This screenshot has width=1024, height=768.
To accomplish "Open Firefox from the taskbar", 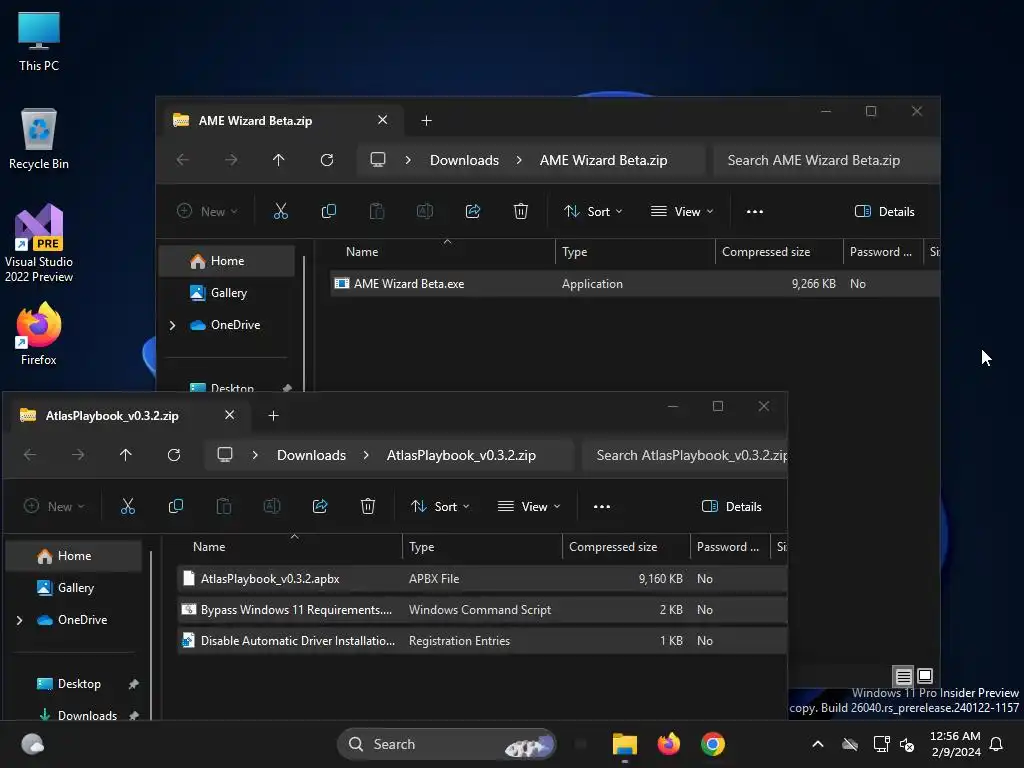I will 669,744.
